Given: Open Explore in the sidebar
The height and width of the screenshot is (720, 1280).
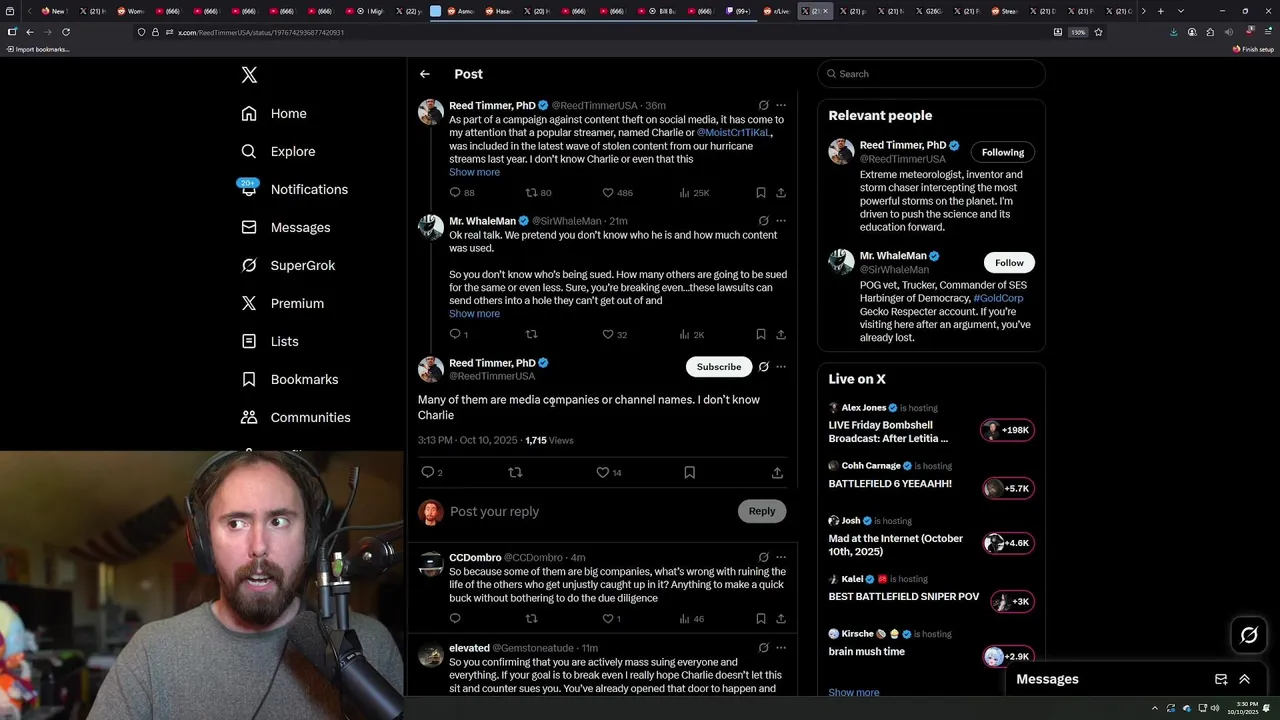Looking at the screenshot, I should coord(278,151).
